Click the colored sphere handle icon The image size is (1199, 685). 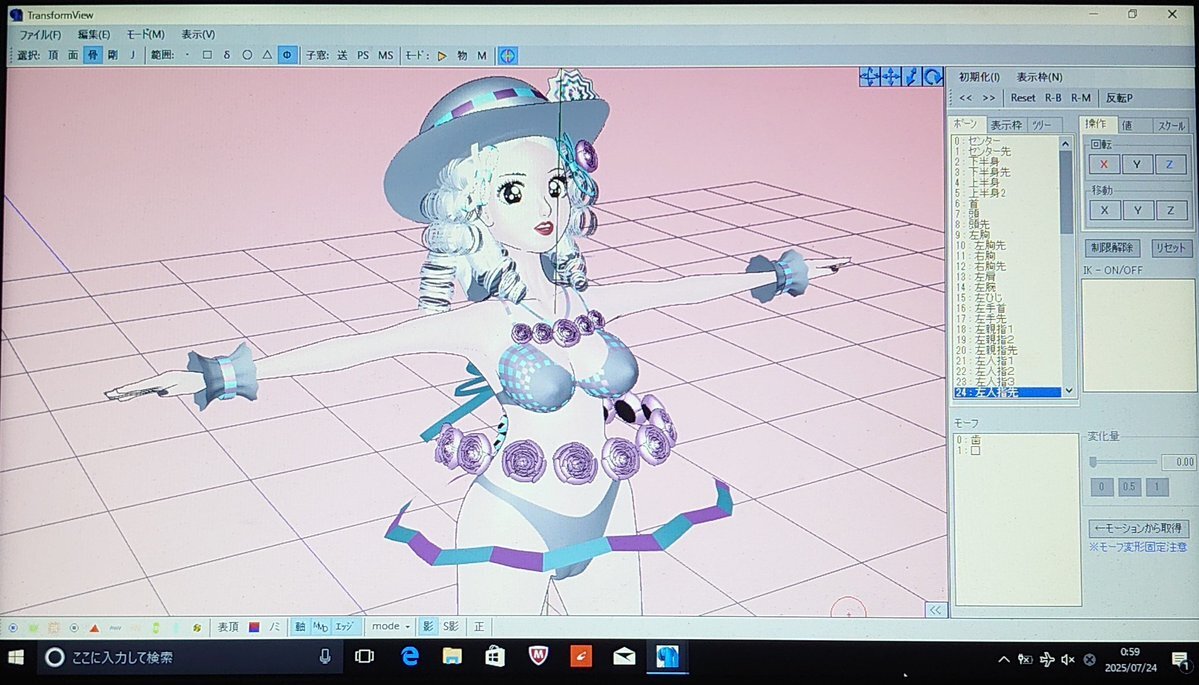point(508,55)
